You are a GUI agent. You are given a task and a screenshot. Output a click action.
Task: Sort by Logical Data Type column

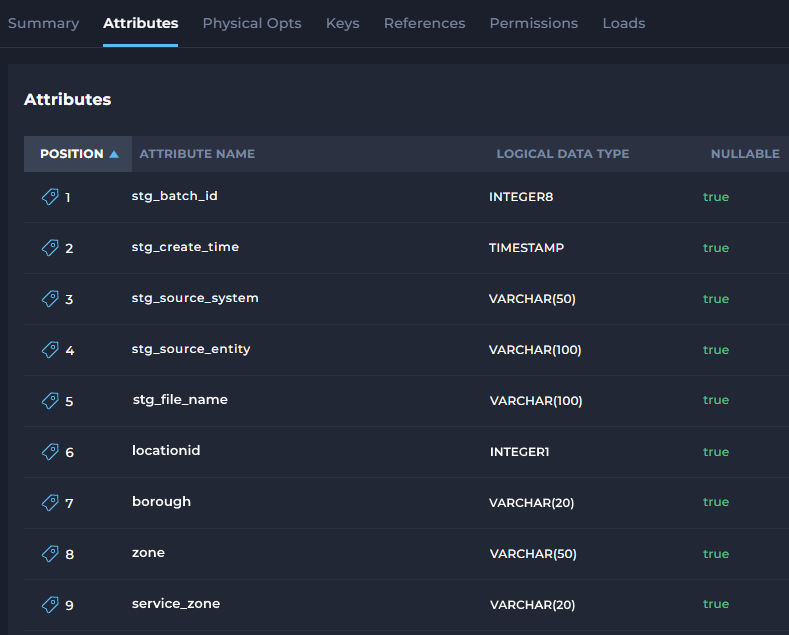[x=563, y=154]
